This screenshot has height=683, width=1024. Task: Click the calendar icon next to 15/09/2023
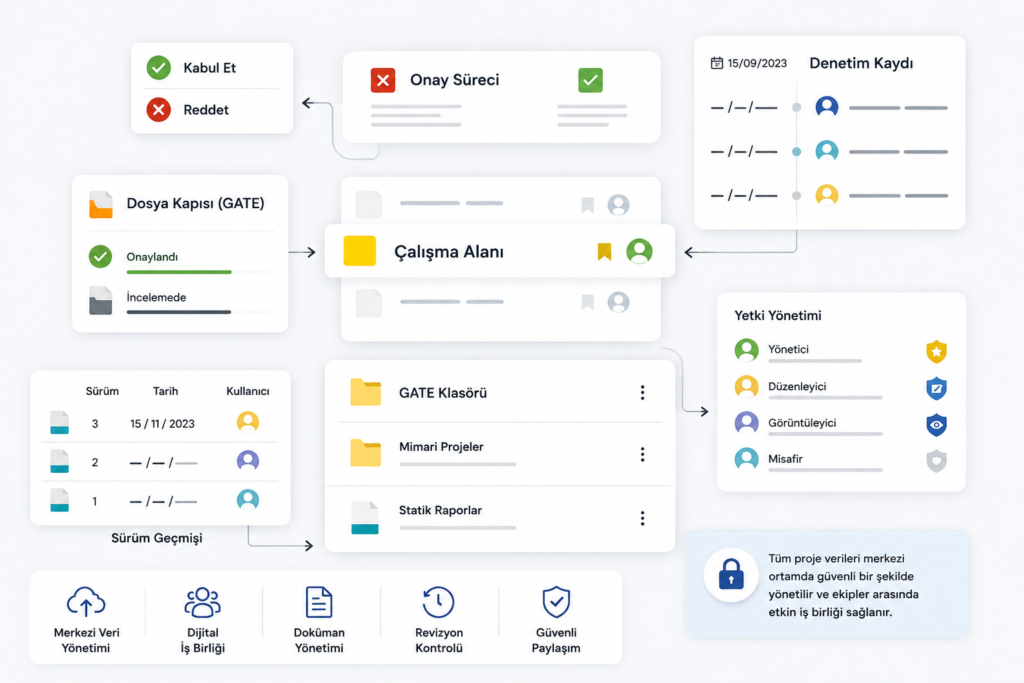(x=716, y=63)
